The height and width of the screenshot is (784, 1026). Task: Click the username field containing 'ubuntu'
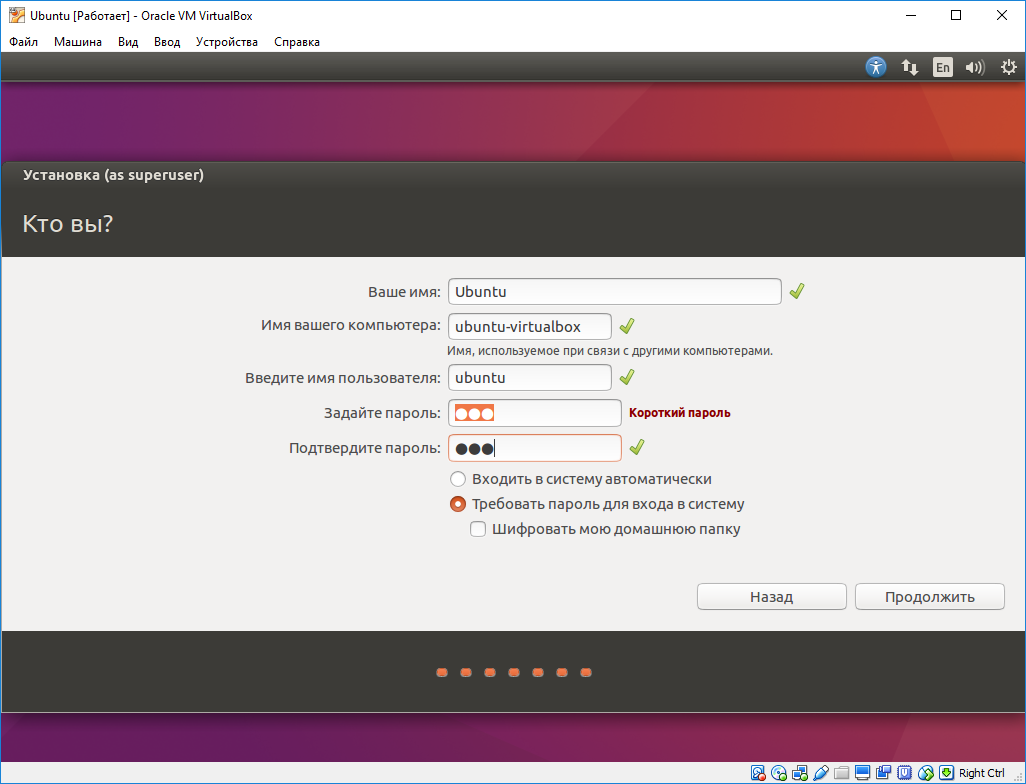[530, 378]
